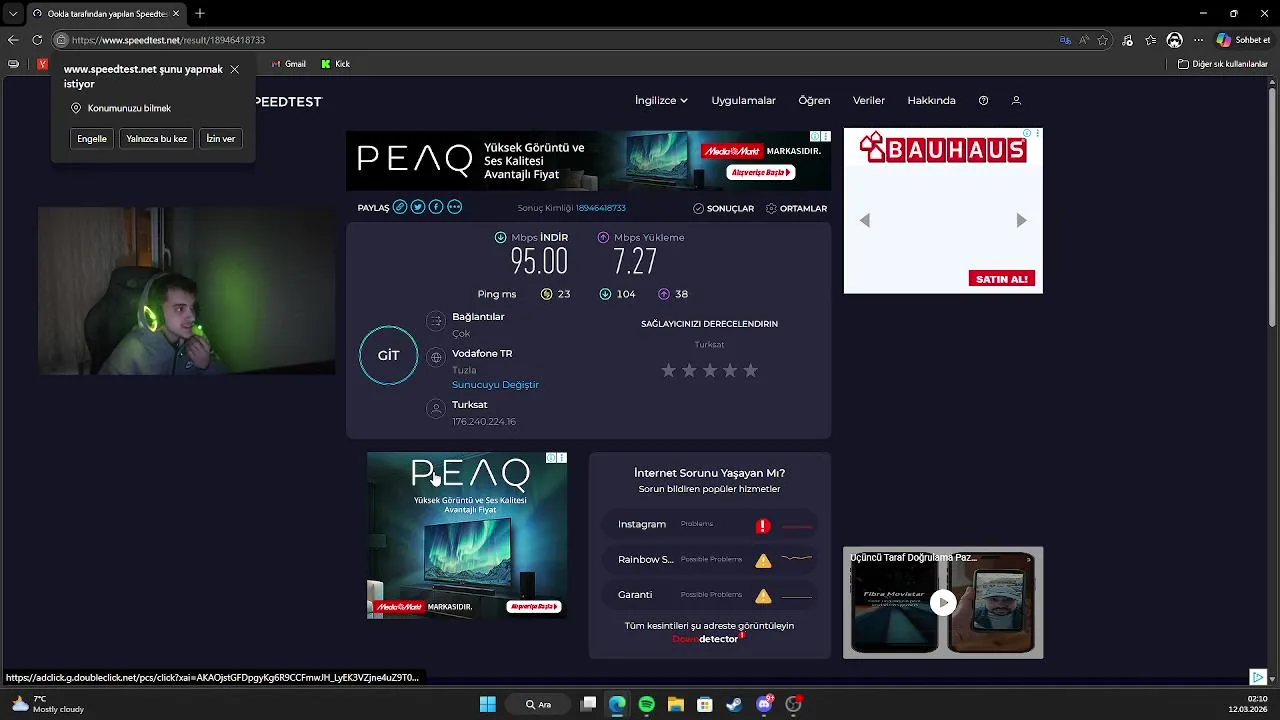Choose Yalnızca bu kez permission option
Viewport: 1280px width, 720px height.
[156, 139]
